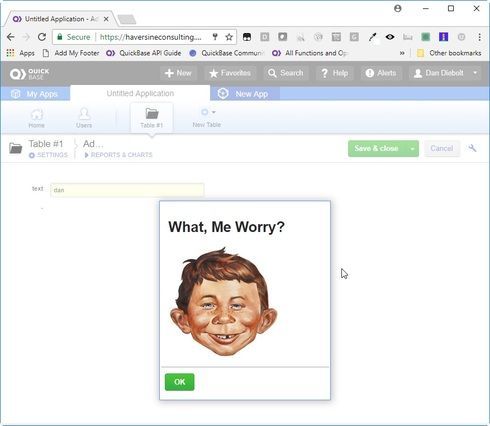490x426 pixels.
Task: Click the Cancel button
Action: coord(442,149)
